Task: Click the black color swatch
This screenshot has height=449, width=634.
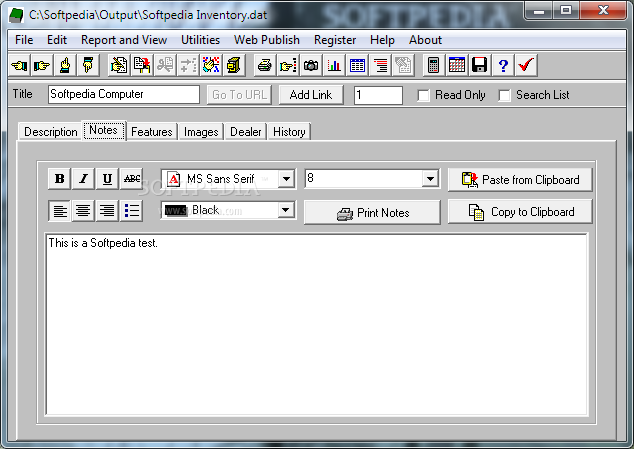Action: click(x=176, y=210)
